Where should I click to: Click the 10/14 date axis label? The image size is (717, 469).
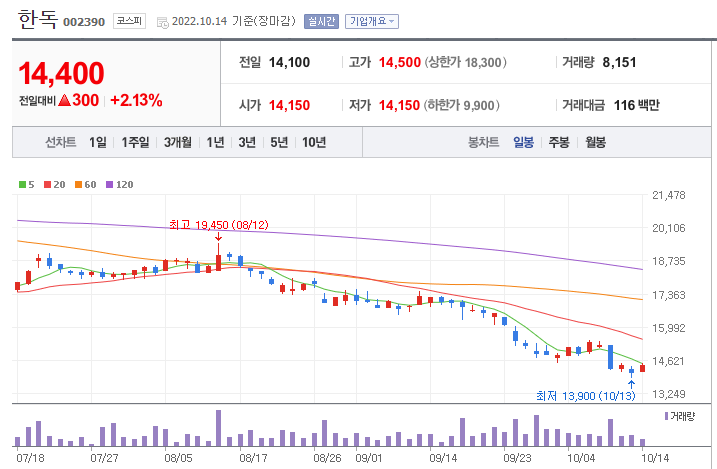[655, 458]
